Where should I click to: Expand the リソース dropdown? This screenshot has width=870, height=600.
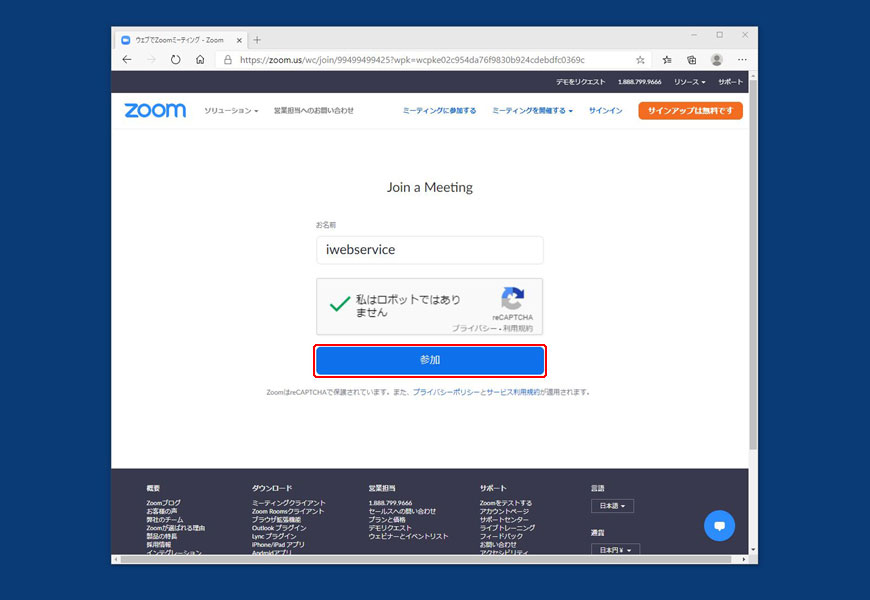click(690, 82)
